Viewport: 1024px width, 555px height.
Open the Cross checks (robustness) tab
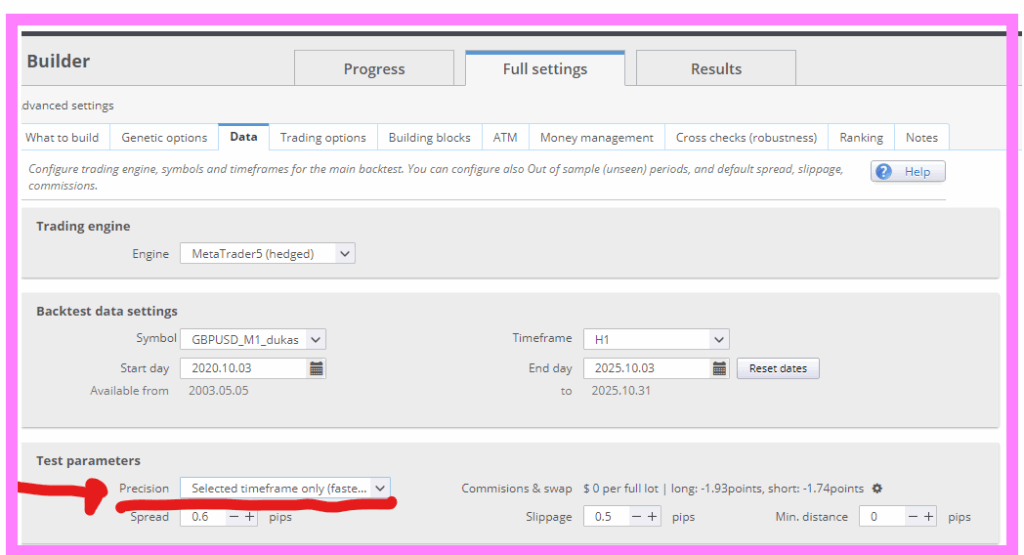click(x=746, y=137)
